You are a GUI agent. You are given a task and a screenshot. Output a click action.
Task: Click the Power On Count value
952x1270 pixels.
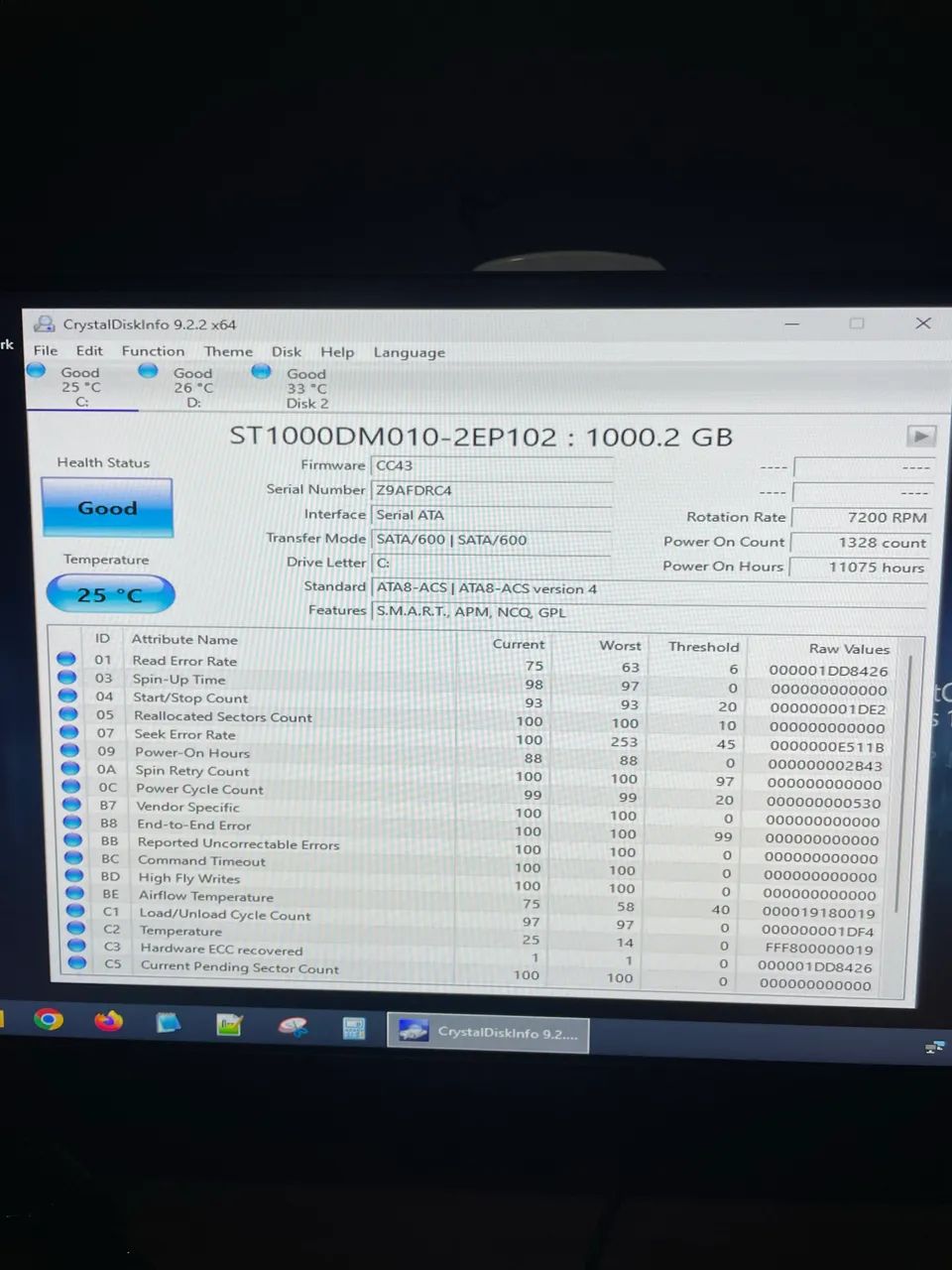coord(861,542)
